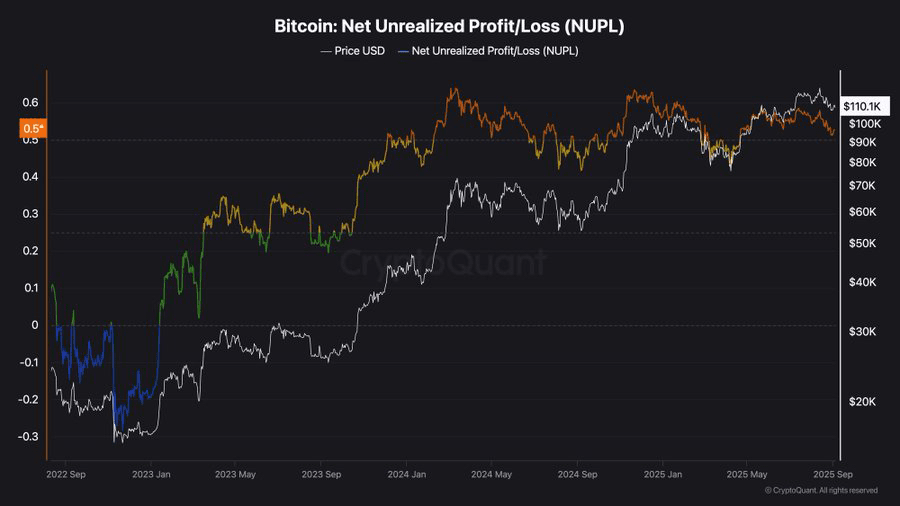
Task: Click the 0.6 NUPL axis label
Action: click(x=30, y=103)
